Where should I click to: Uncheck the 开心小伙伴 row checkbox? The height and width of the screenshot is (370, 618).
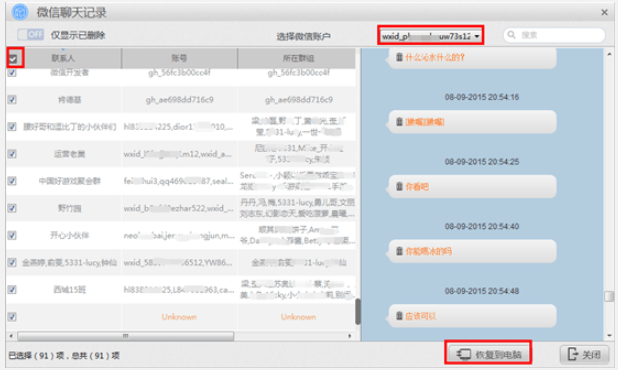click(x=12, y=235)
